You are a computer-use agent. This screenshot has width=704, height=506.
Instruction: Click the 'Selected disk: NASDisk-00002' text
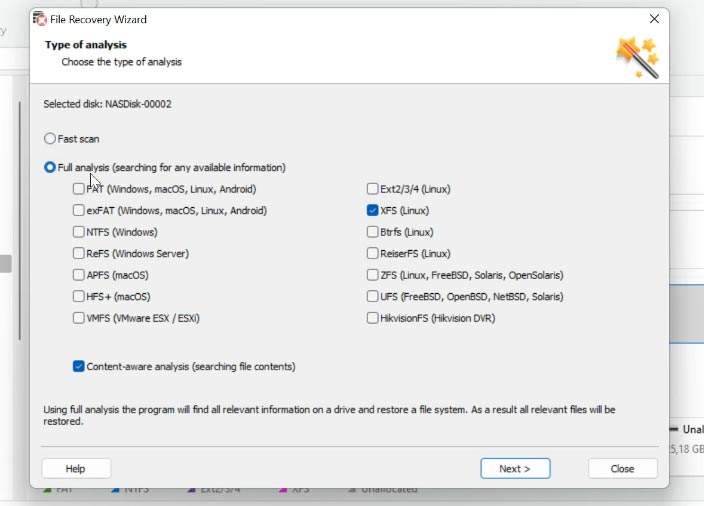pos(107,104)
